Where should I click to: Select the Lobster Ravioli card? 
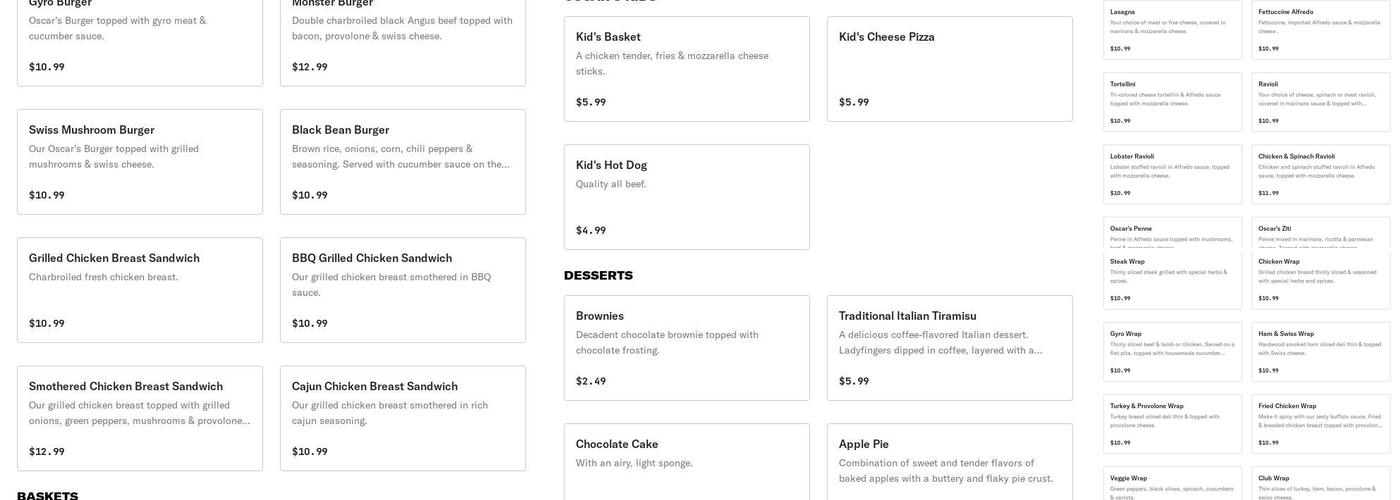[1173, 174]
